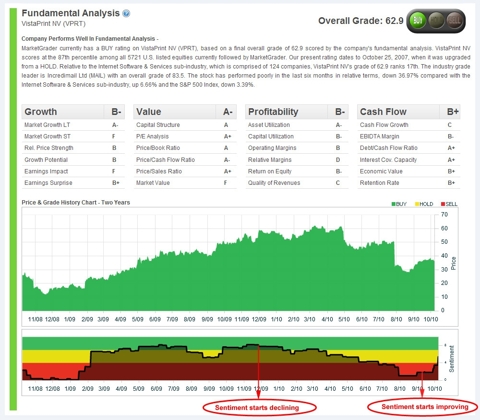Click the Market Value row
This screenshot has height=420, width=480.
tap(185, 183)
